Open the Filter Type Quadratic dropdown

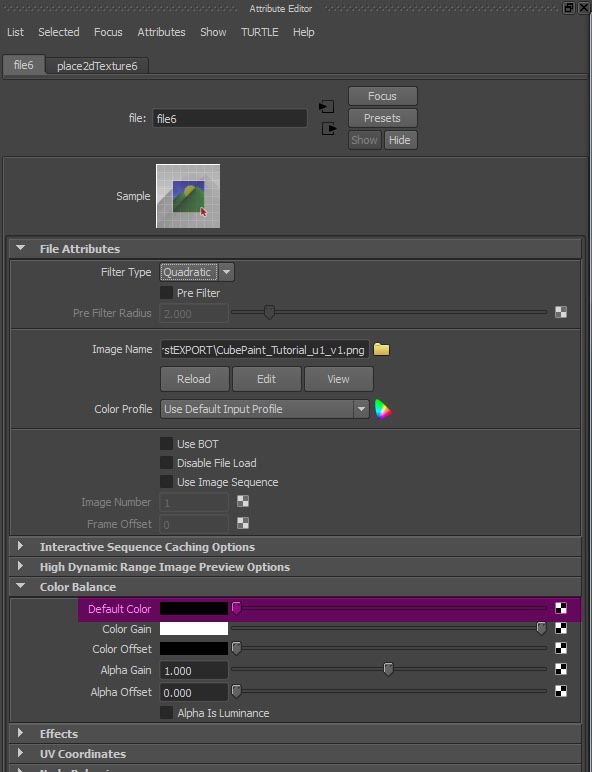coord(197,272)
